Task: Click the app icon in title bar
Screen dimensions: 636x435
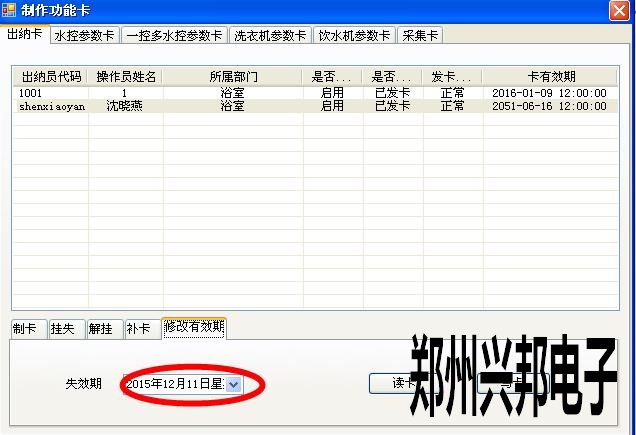Action: 9,9
